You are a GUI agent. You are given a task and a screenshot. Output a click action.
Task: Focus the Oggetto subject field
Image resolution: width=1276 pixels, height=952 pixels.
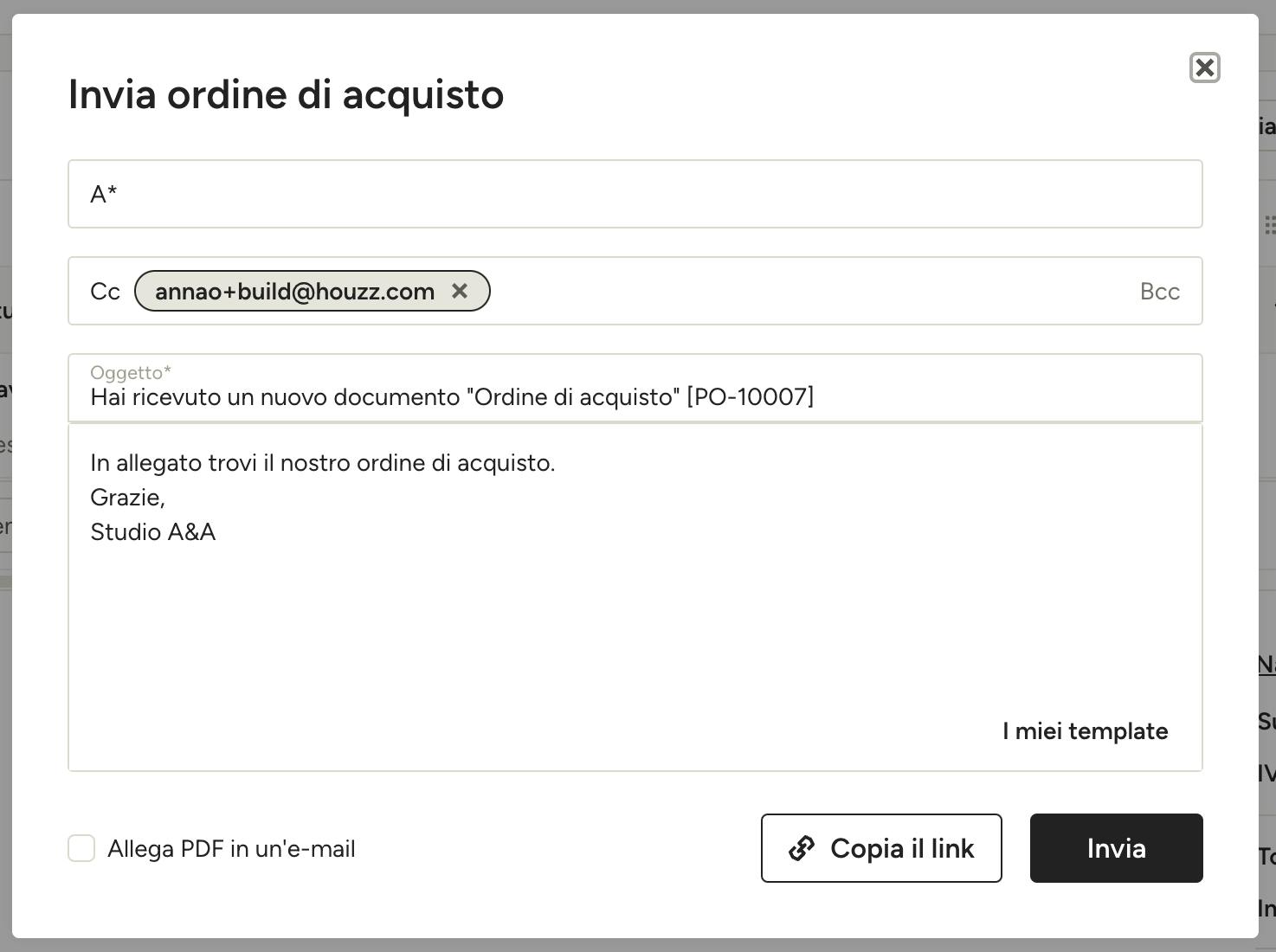tap(635, 388)
